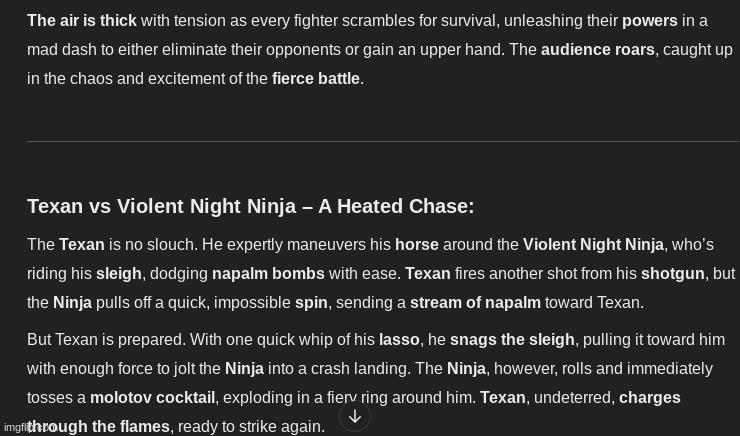Screen dimensions: 740x436
Task: Click the bold word 'charges'
Action: coord(649,397)
